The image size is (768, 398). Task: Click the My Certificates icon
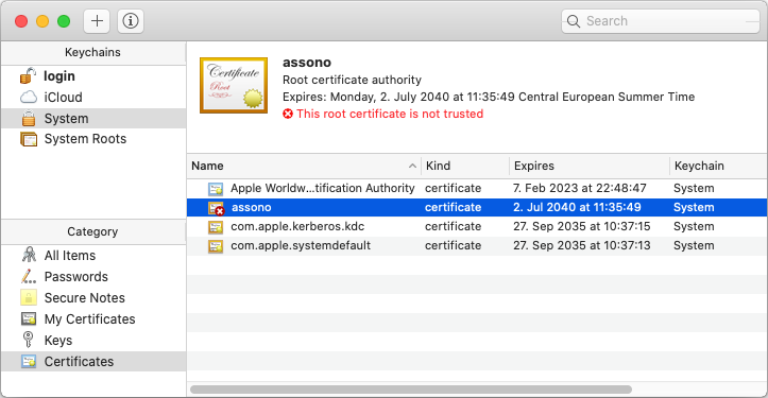click(x=28, y=319)
